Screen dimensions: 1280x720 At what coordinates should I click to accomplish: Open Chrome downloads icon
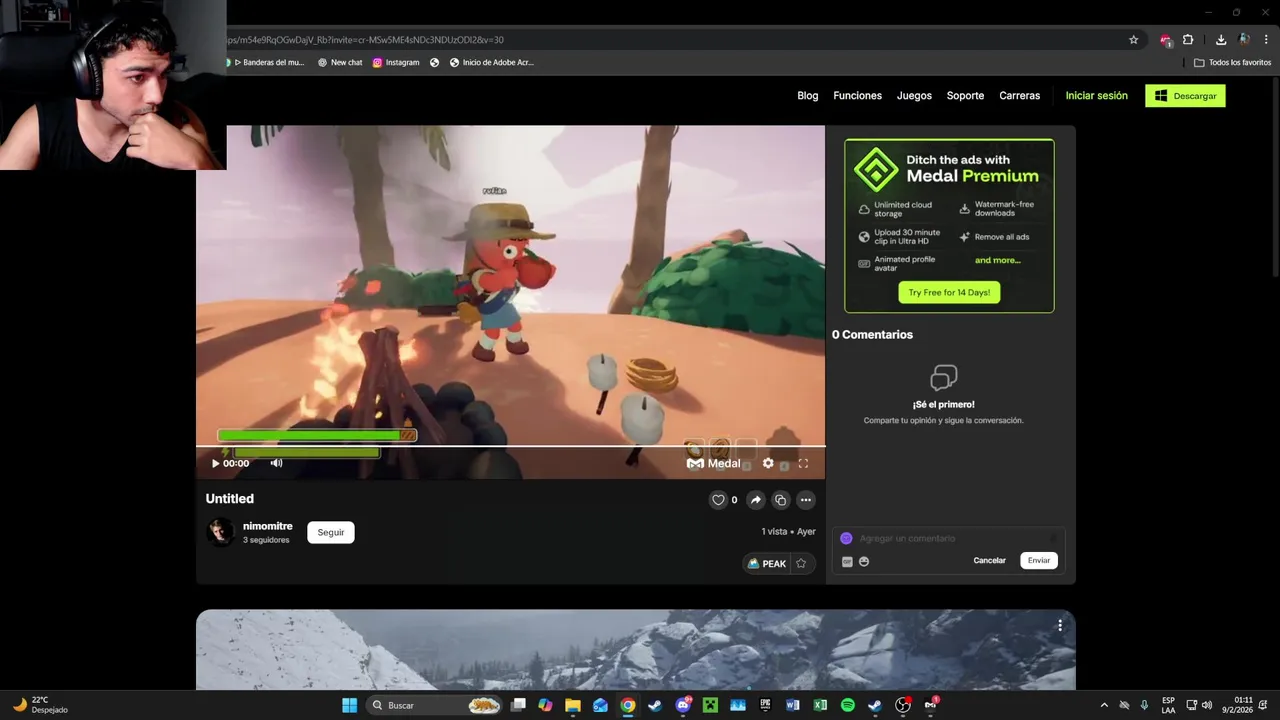pyautogui.click(x=1221, y=40)
